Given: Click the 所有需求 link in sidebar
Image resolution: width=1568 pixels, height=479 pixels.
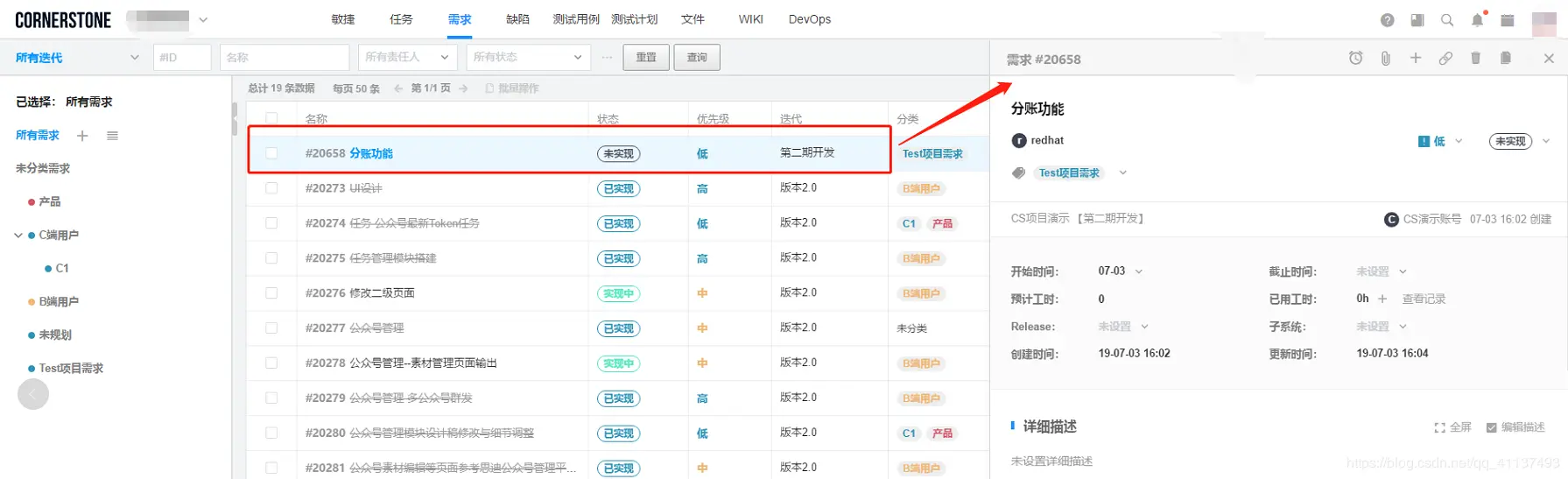Looking at the screenshot, I should coord(38,136).
